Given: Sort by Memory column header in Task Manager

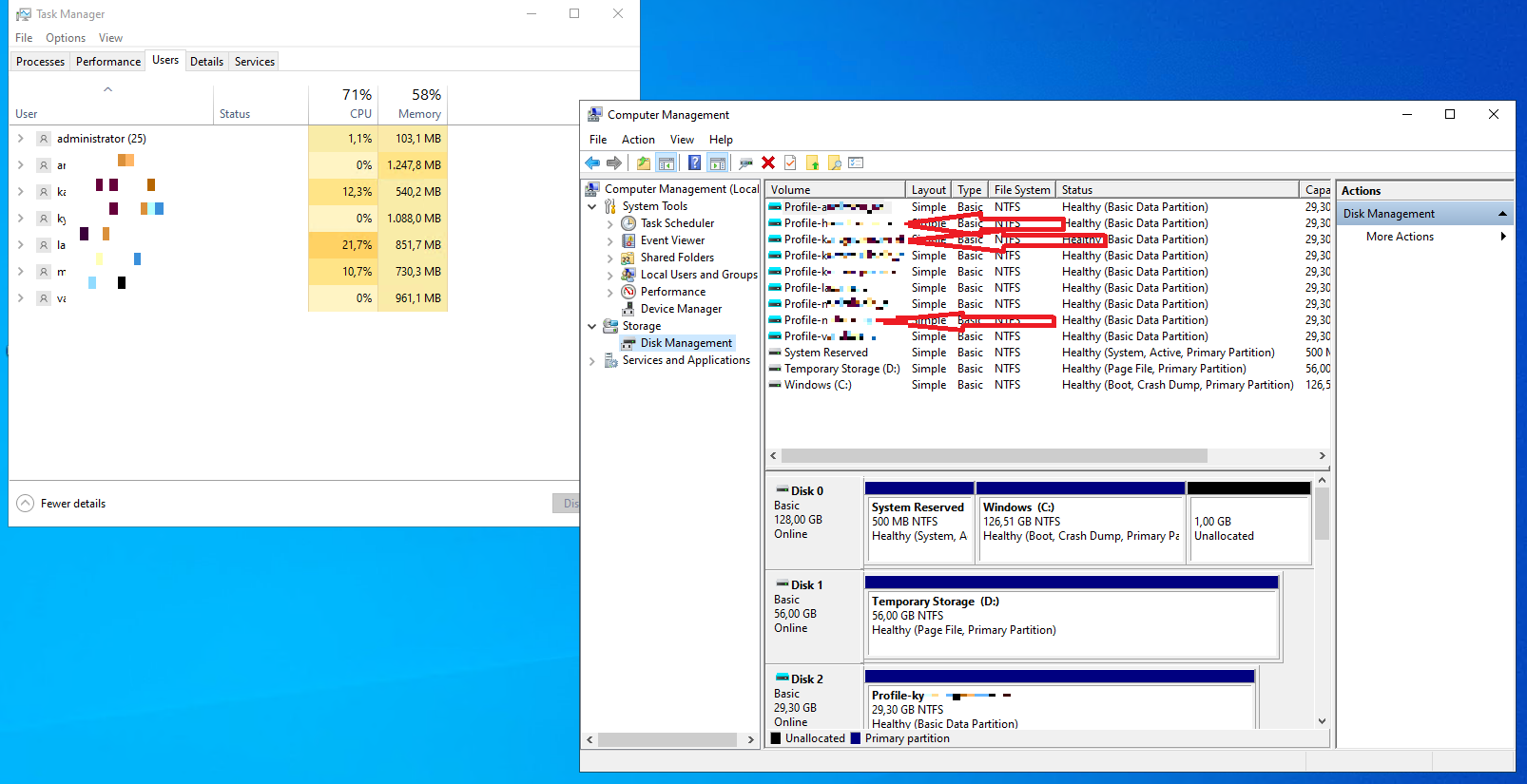Looking at the screenshot, I should pos(413,105).
